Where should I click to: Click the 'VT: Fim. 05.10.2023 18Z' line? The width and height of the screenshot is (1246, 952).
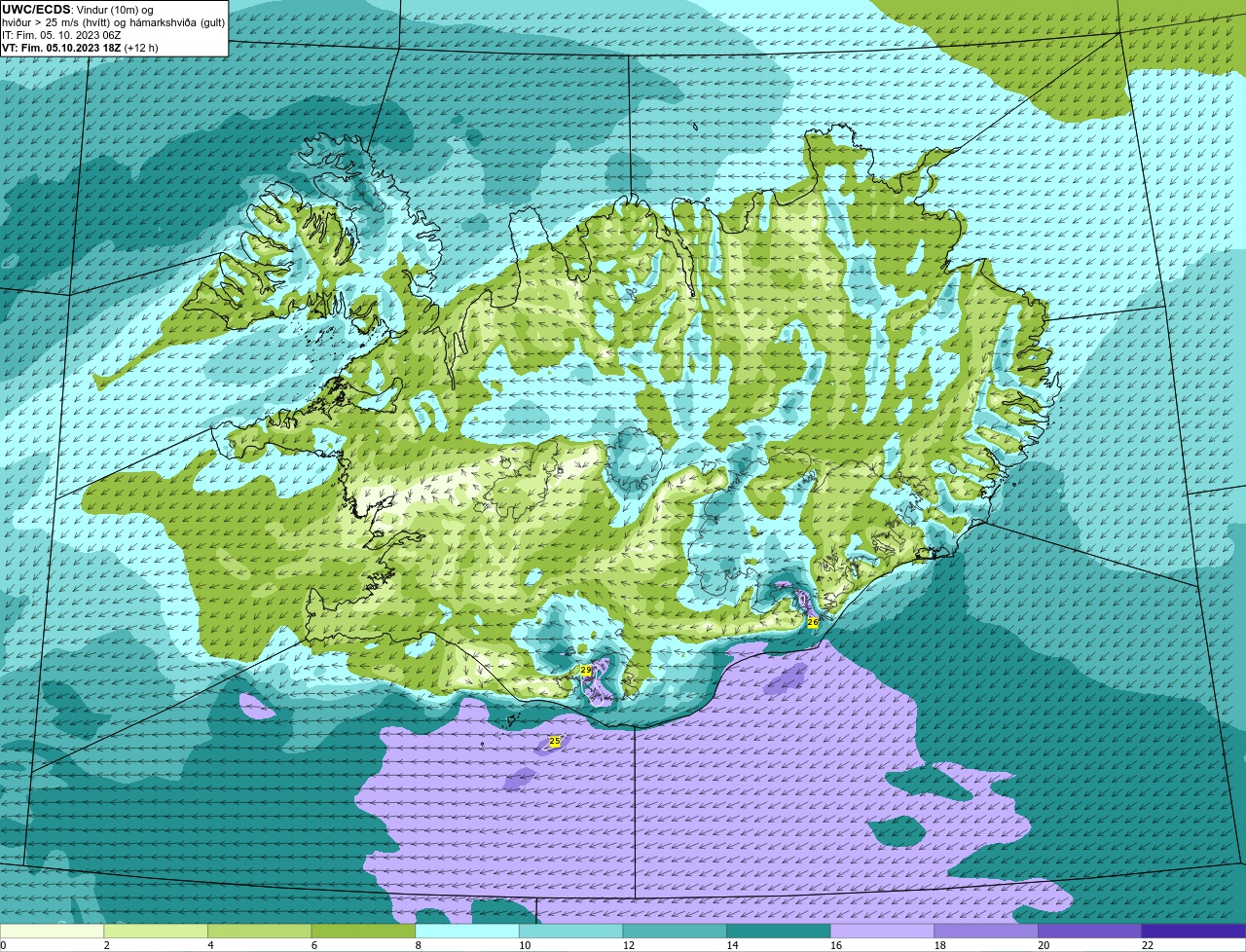click(80, 47)
